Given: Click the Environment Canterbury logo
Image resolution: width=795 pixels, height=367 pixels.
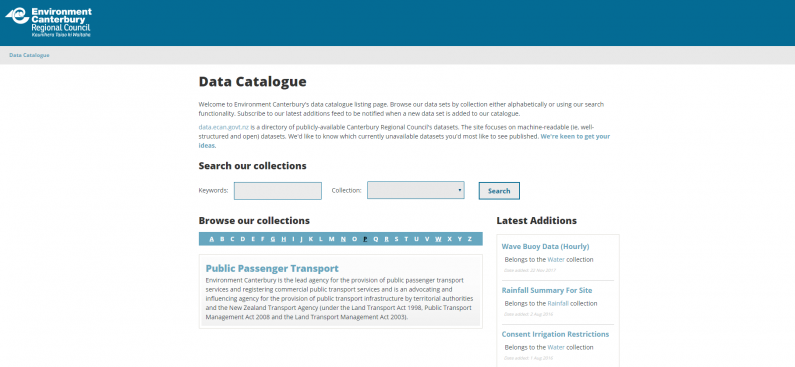Looking at the screenshot, I should pos(48,22).
